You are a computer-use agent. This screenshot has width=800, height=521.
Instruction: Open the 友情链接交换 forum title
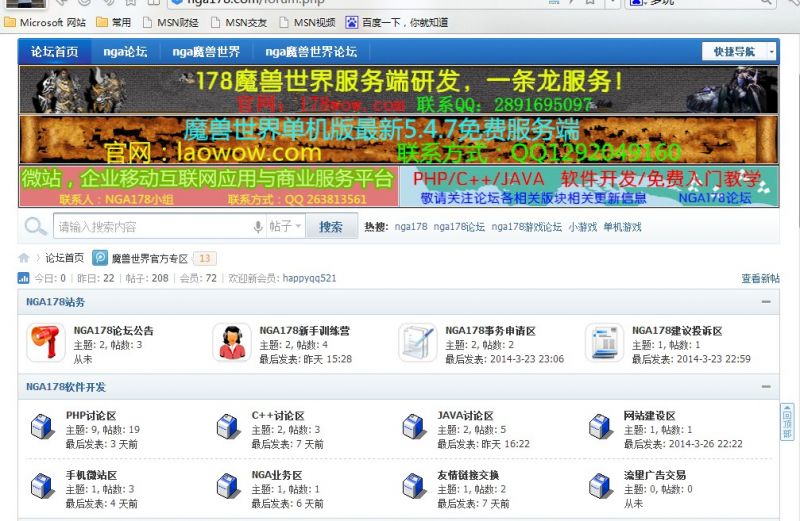pos(468,475)
